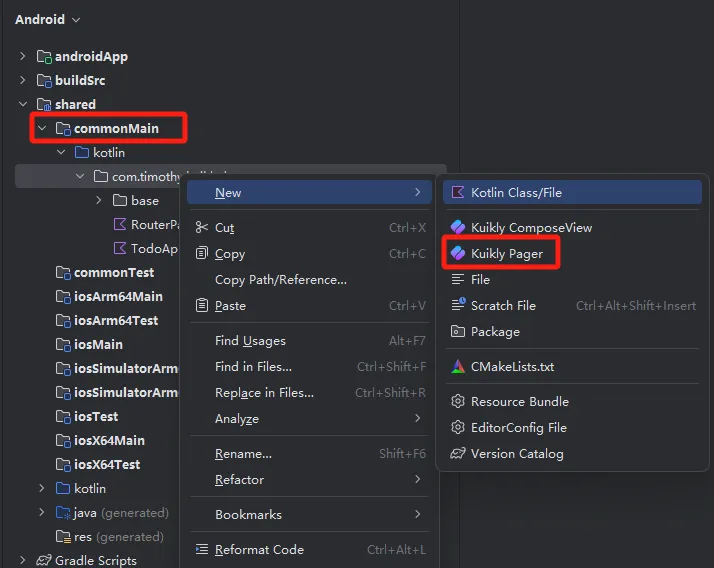Click the Version Catalog elephant icon
The width and height of the screenshot is (714, 568).
point(458,453)
